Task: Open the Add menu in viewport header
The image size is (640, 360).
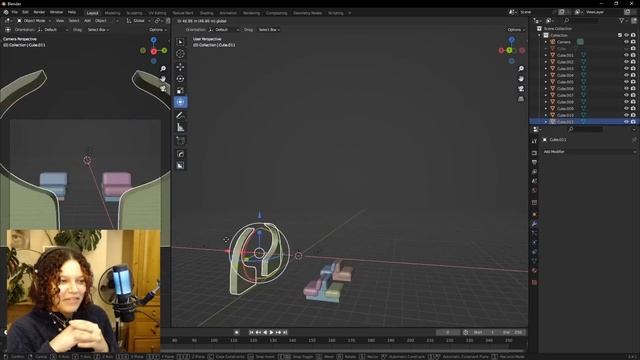Action: (x=87, y=20)
